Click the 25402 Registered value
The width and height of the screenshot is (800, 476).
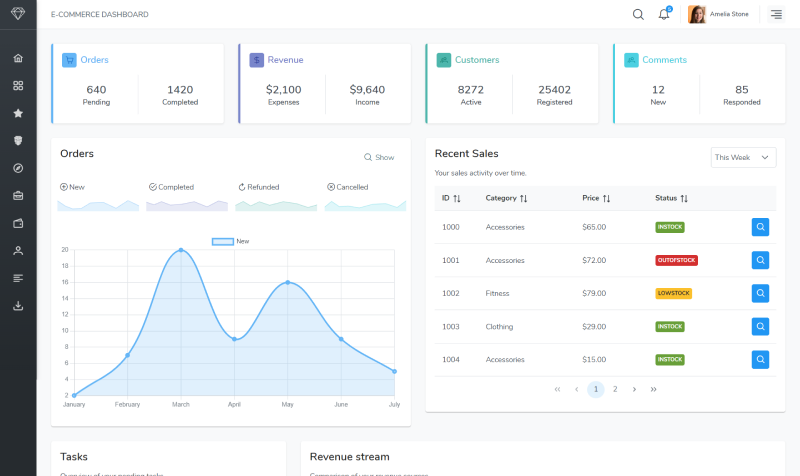coord(555,90)
